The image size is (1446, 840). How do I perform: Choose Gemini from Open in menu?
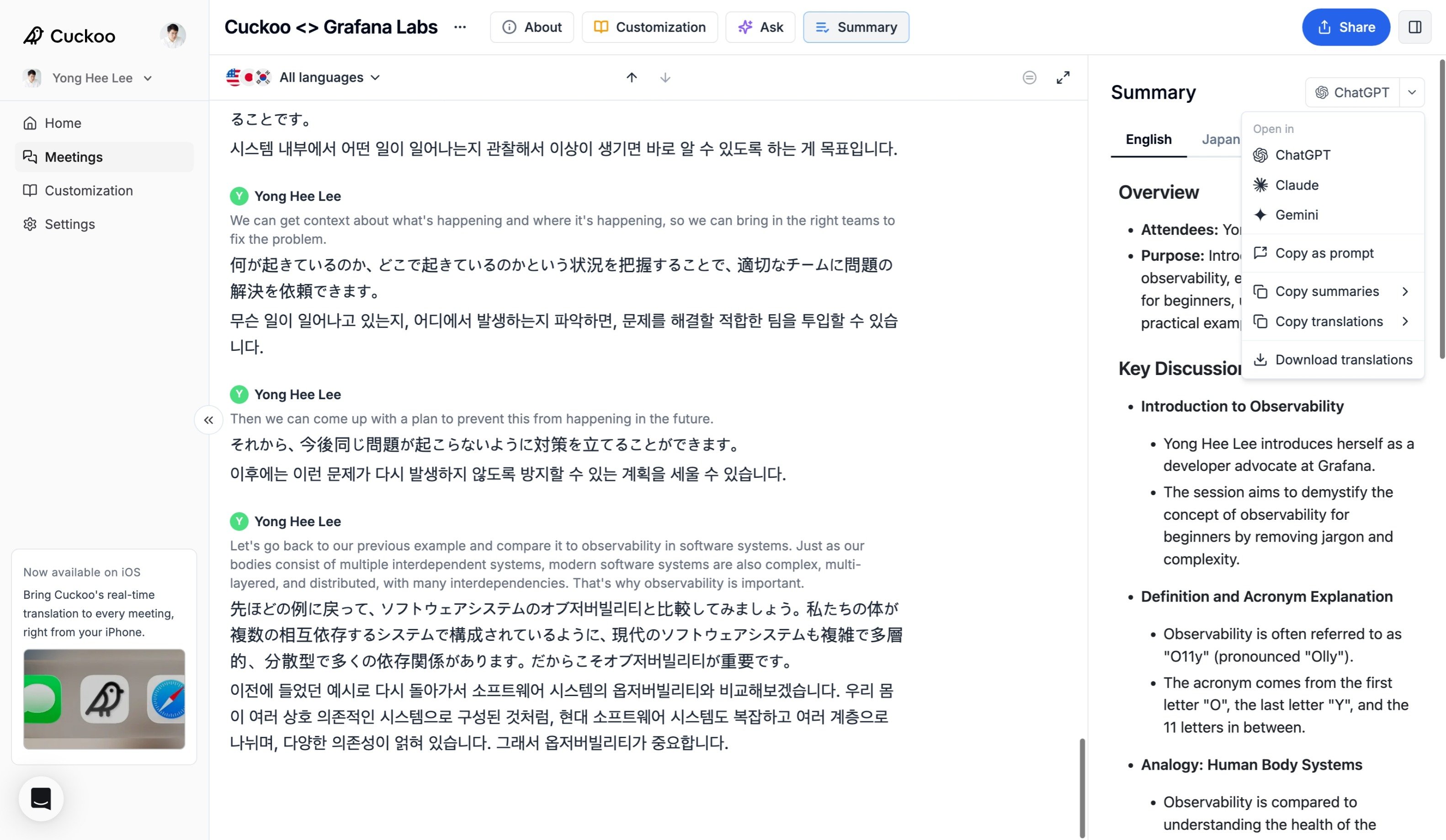(1332, 214)
